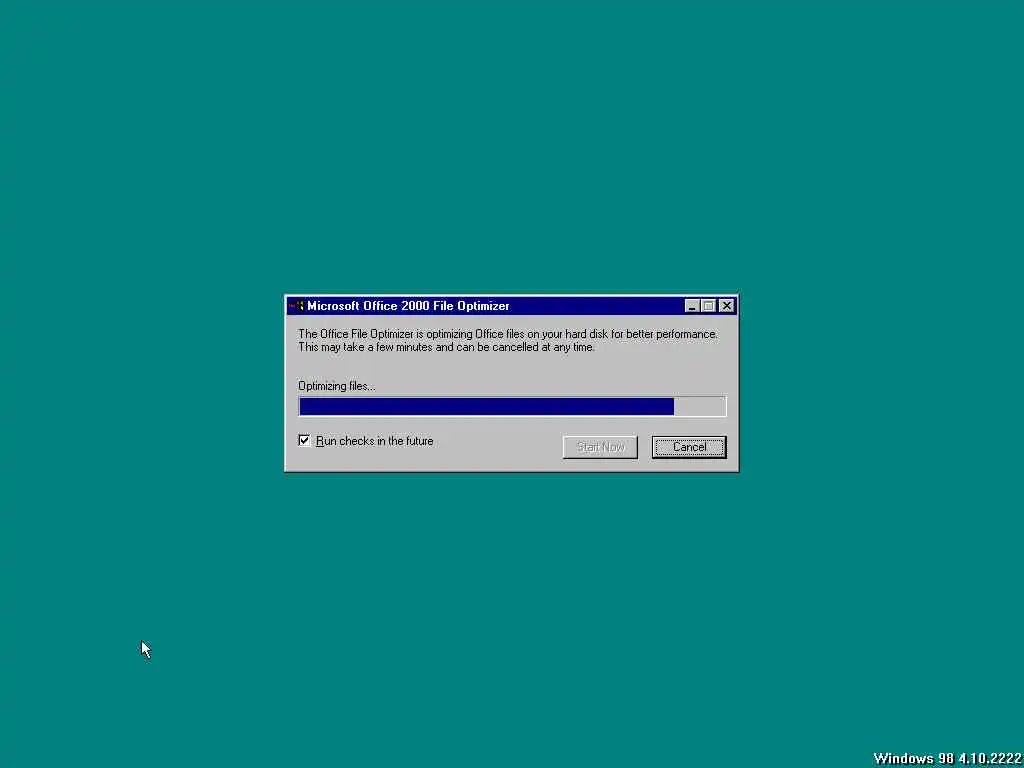This screenshot has width=1024, height=768.
Task: Cancel the Office file optimization
Action: (689, 447)
